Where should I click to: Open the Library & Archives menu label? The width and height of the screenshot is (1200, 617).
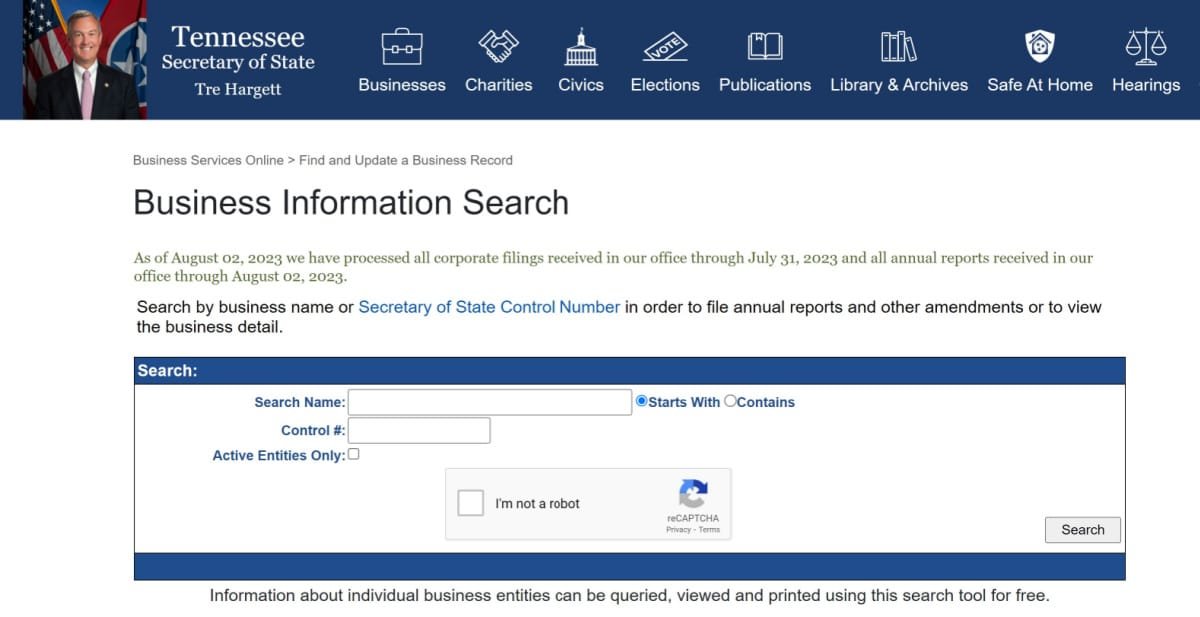click(899, 85)
